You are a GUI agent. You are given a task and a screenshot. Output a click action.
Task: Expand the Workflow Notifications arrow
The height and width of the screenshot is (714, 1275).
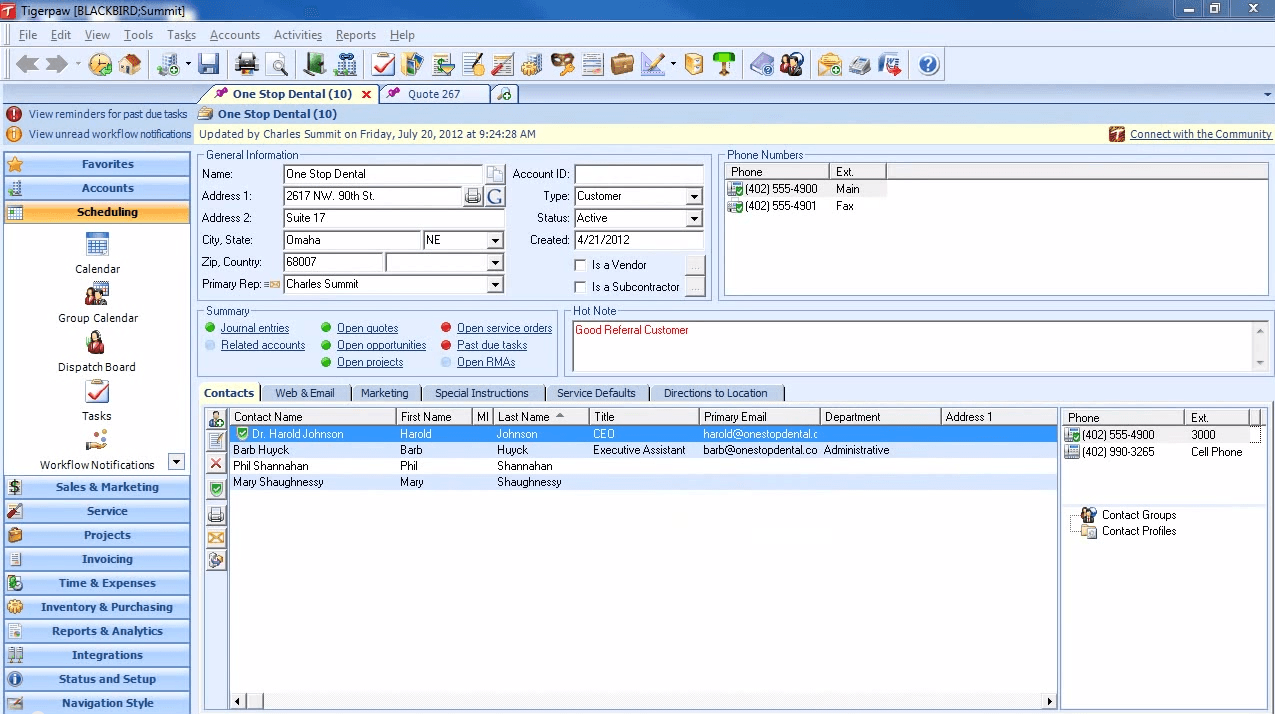[x=174, y=459]
